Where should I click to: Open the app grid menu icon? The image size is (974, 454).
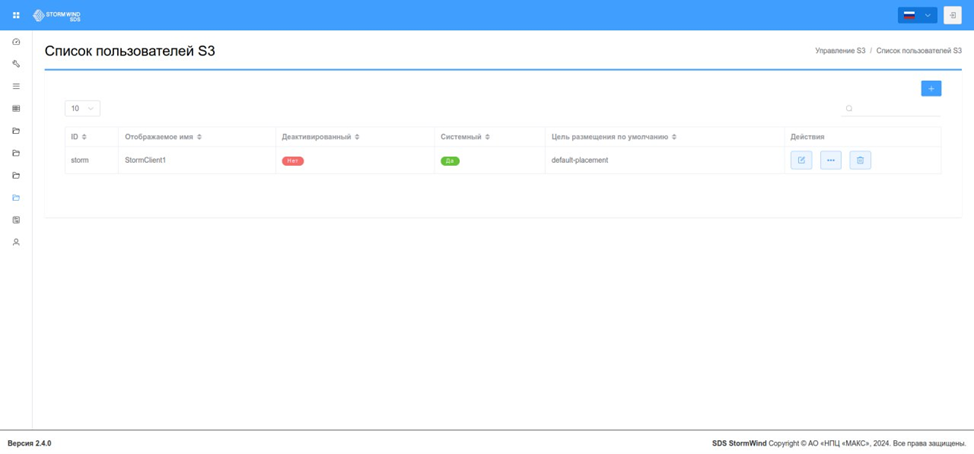click(x=16, y=15)
